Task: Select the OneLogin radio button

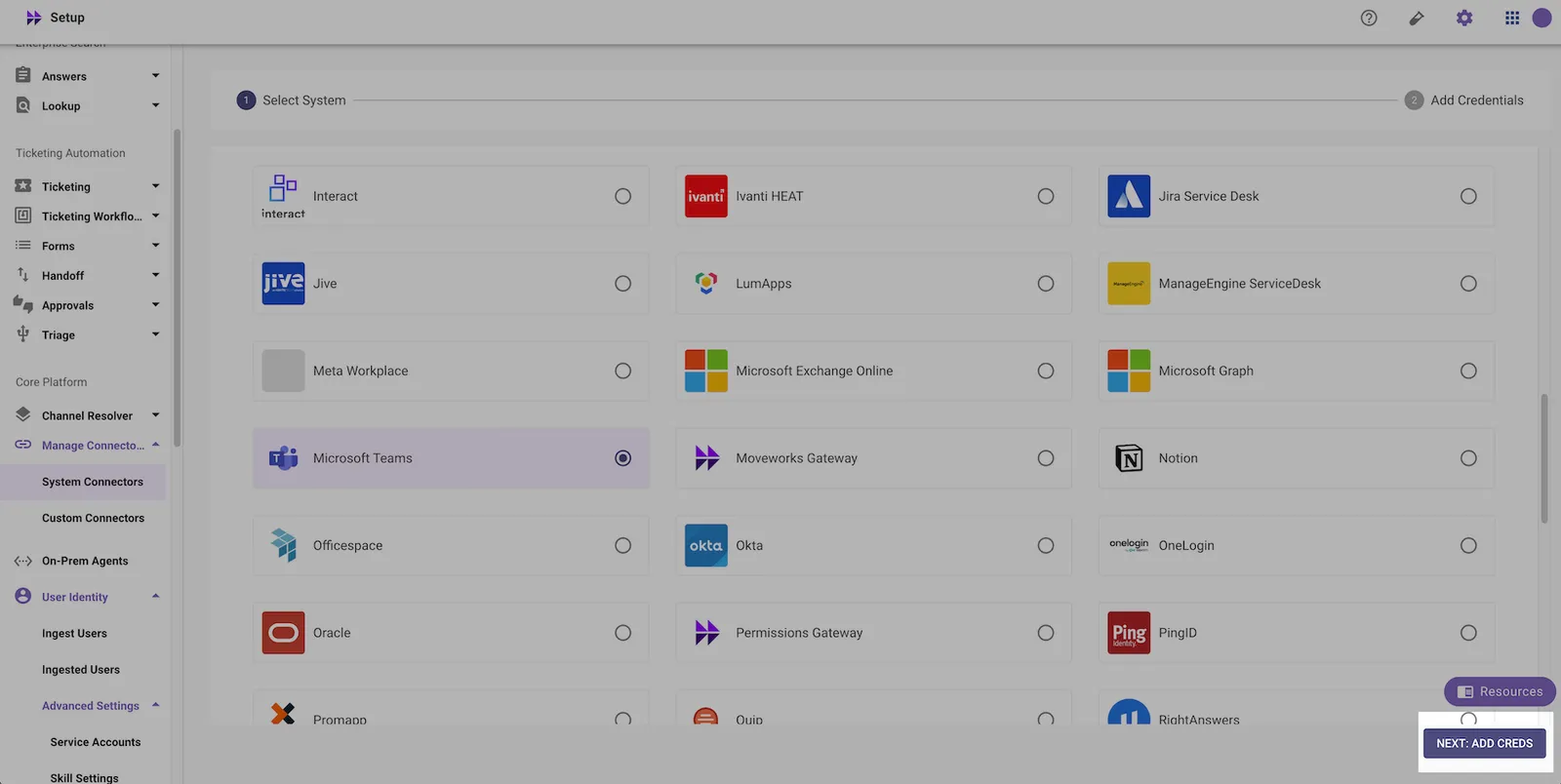Action: coord(1468,545)
